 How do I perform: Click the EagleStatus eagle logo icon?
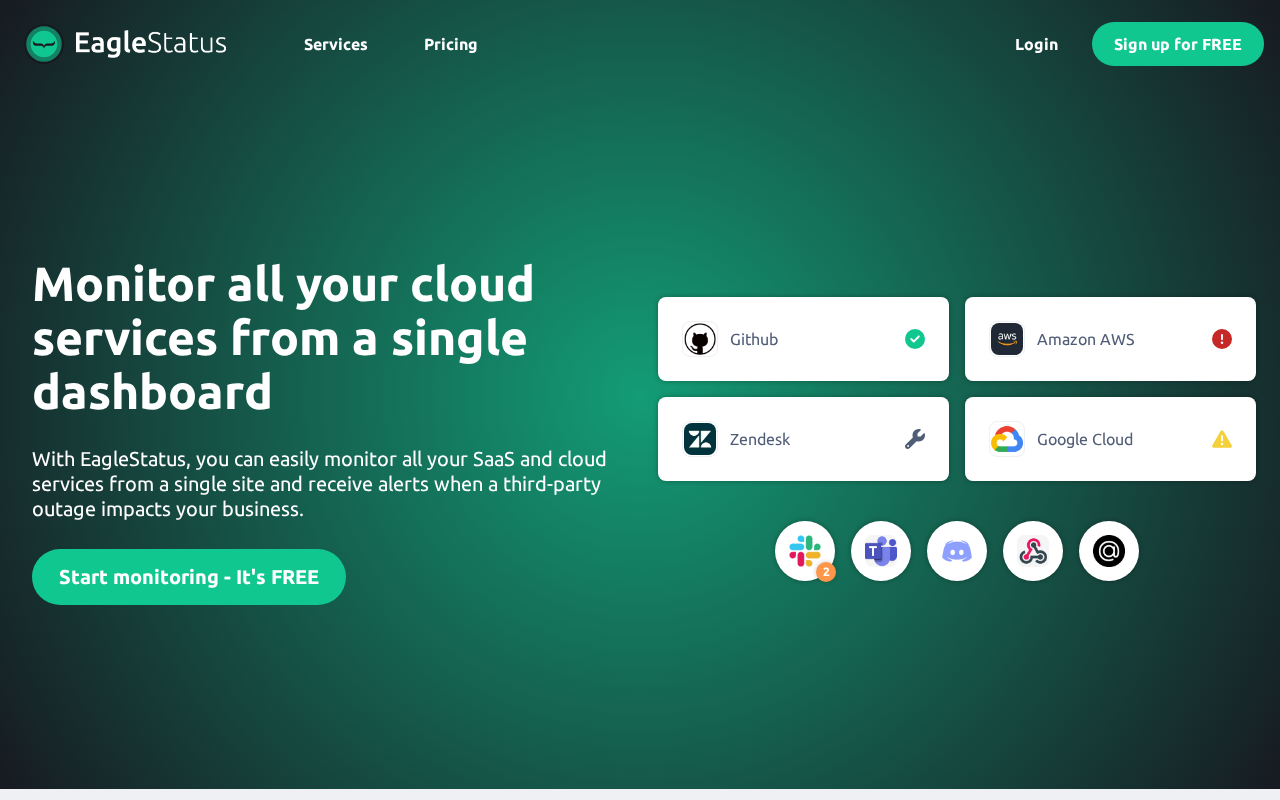(44, 44)
